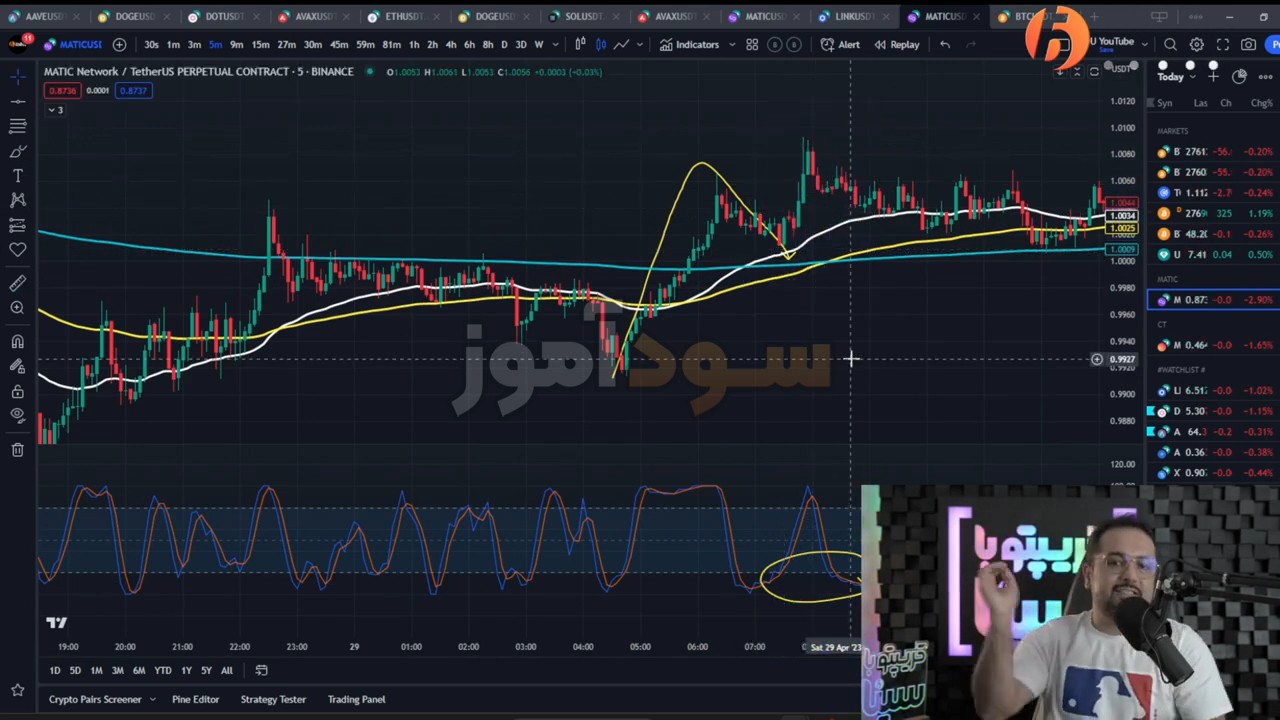
Task: Set date range to 1D
Action: (x=54, y=670)
